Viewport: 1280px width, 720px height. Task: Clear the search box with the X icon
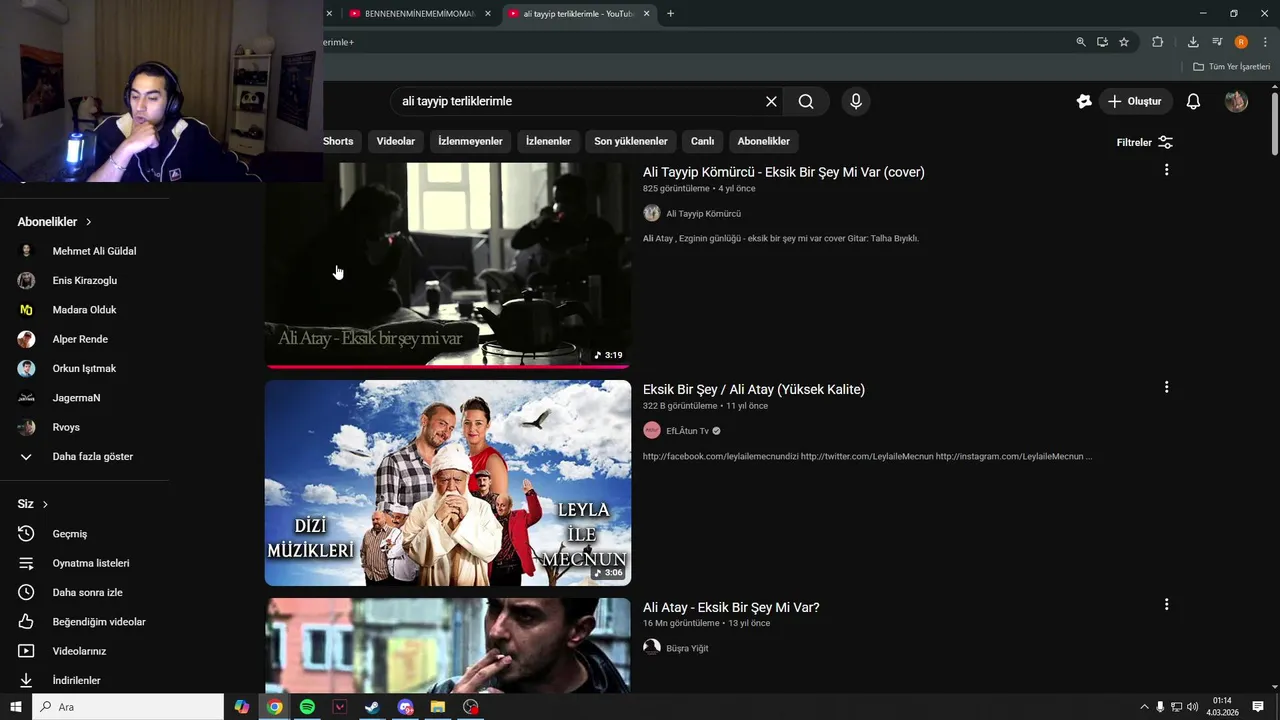771,101
